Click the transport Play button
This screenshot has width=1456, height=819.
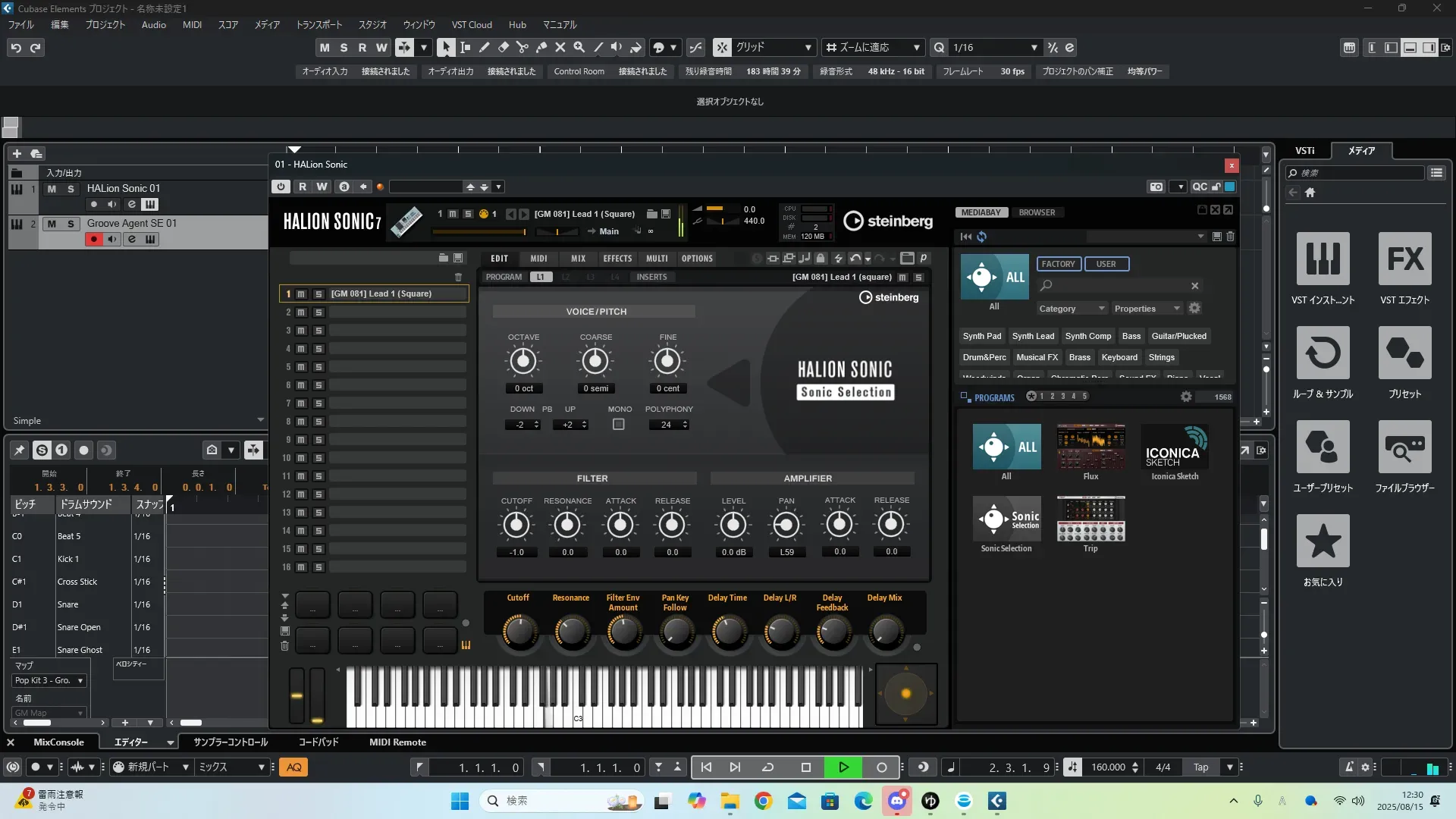pyautogui.click(x=843, y=767)
